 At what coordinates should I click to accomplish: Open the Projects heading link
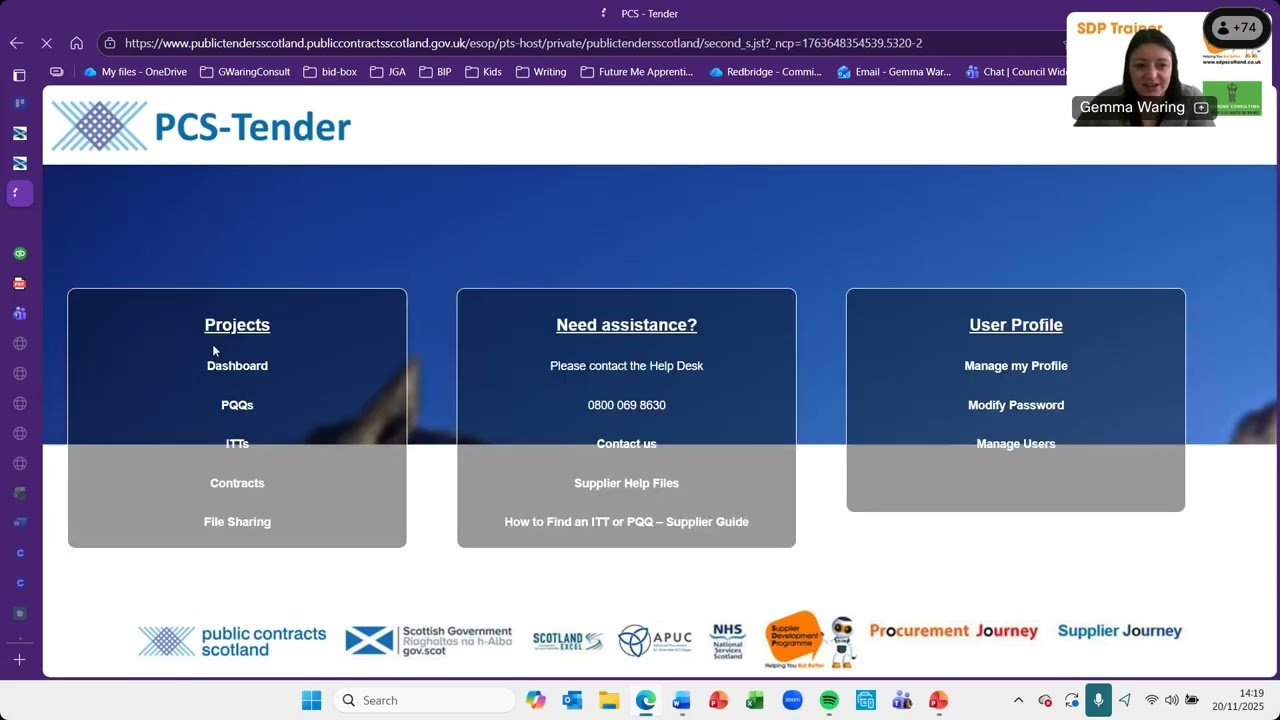coord(237,325)
